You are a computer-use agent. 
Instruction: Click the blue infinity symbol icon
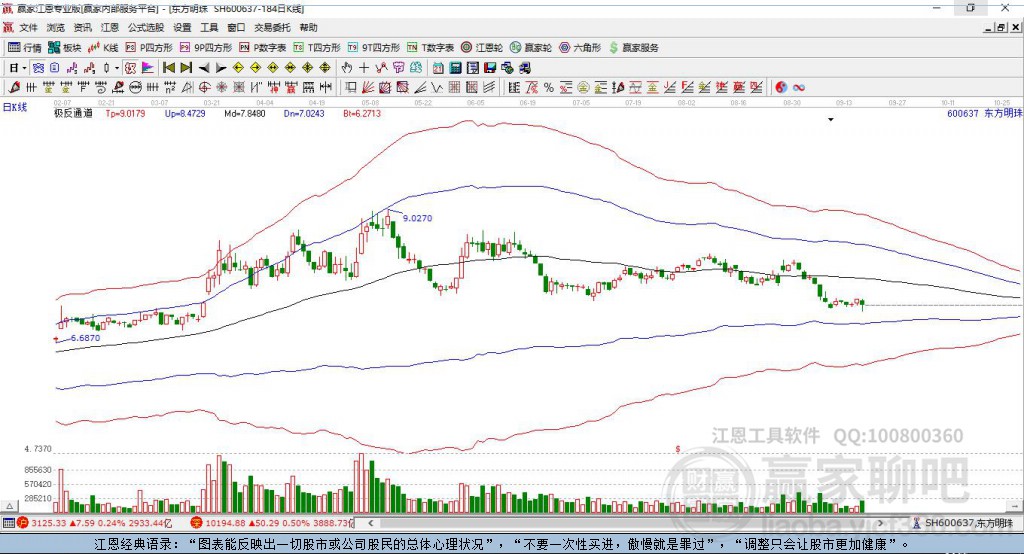(799, 88)
